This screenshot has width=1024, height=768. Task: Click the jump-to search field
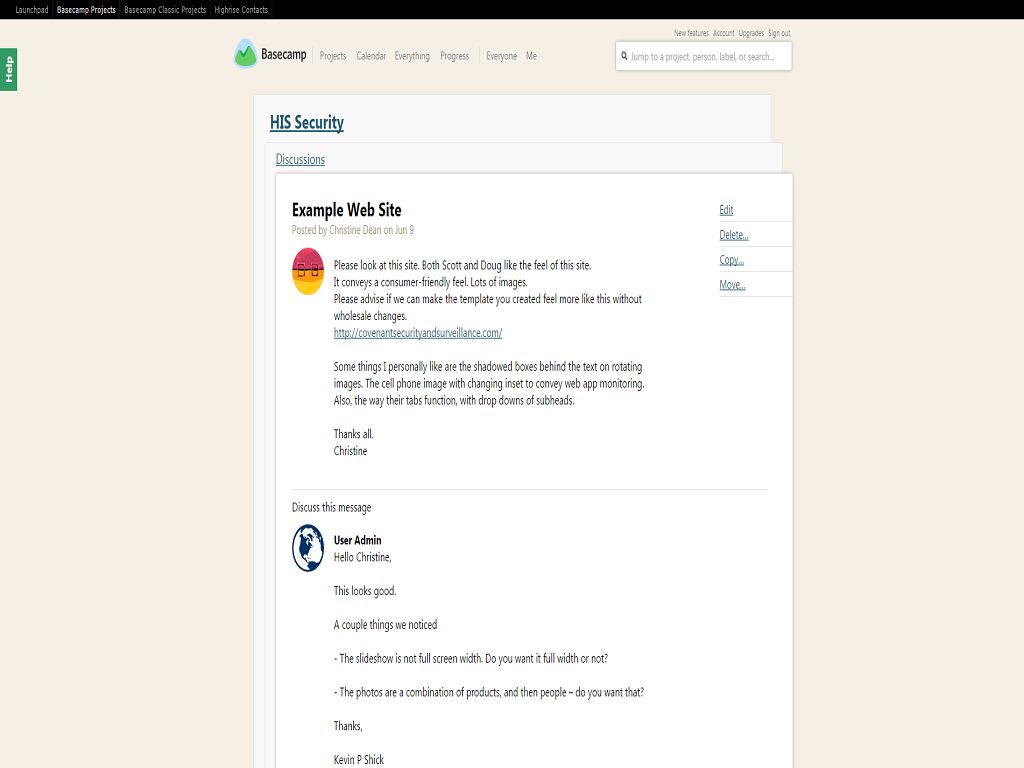tap(708, 56)
